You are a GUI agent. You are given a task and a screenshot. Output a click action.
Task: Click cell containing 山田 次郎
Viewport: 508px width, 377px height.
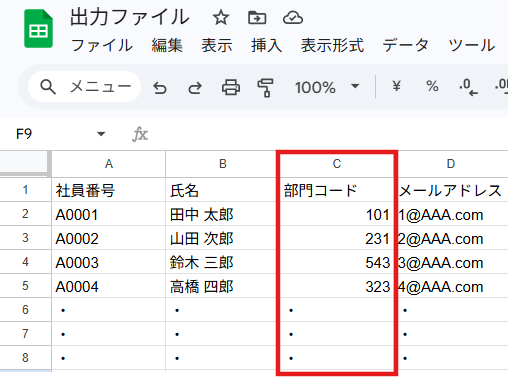[x=223, y=238]
